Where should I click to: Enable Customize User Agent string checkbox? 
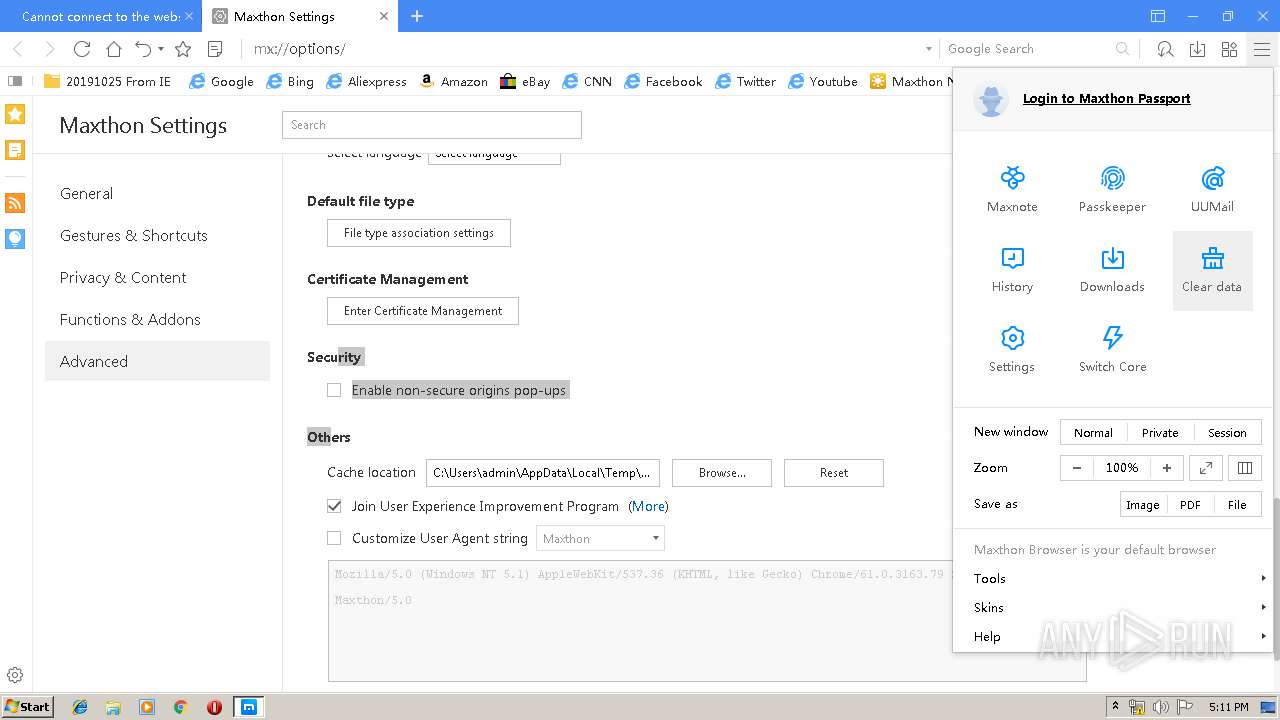(x=334, y=538)
